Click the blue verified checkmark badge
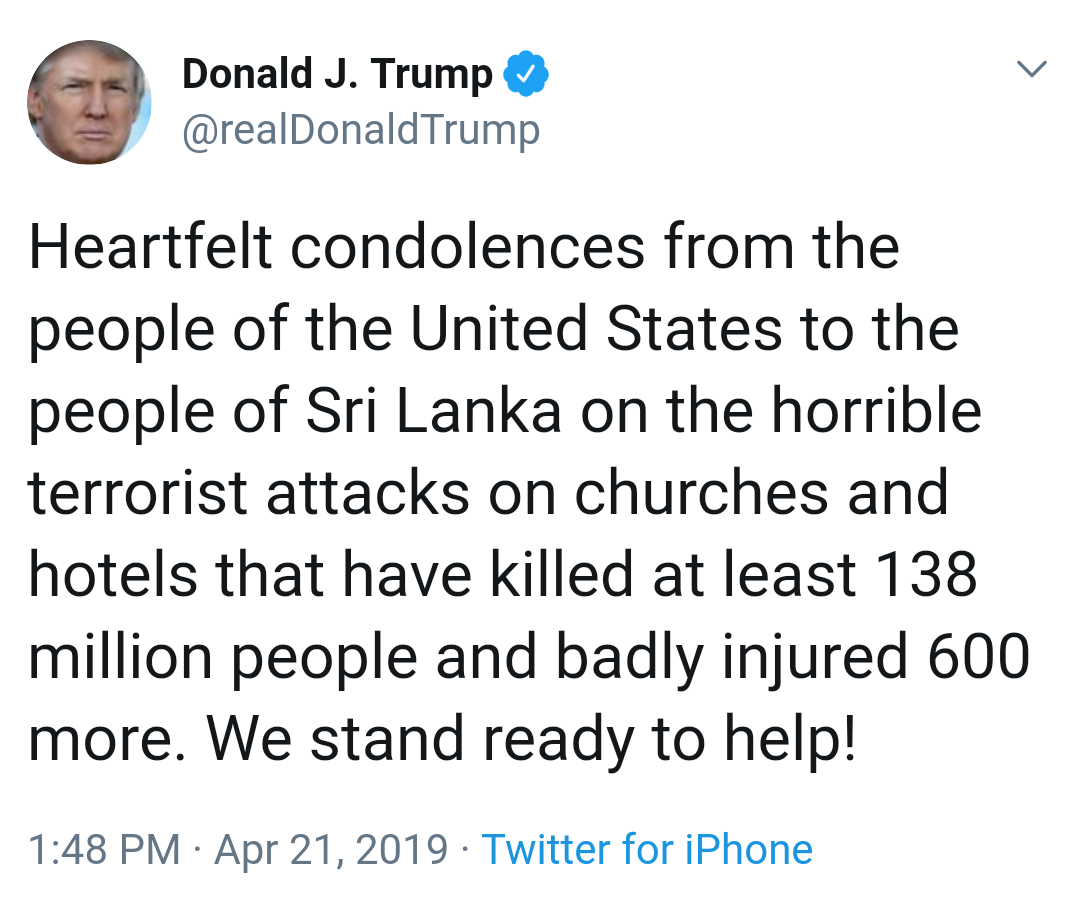This screenshot has width=1080, height=918. 526,73
